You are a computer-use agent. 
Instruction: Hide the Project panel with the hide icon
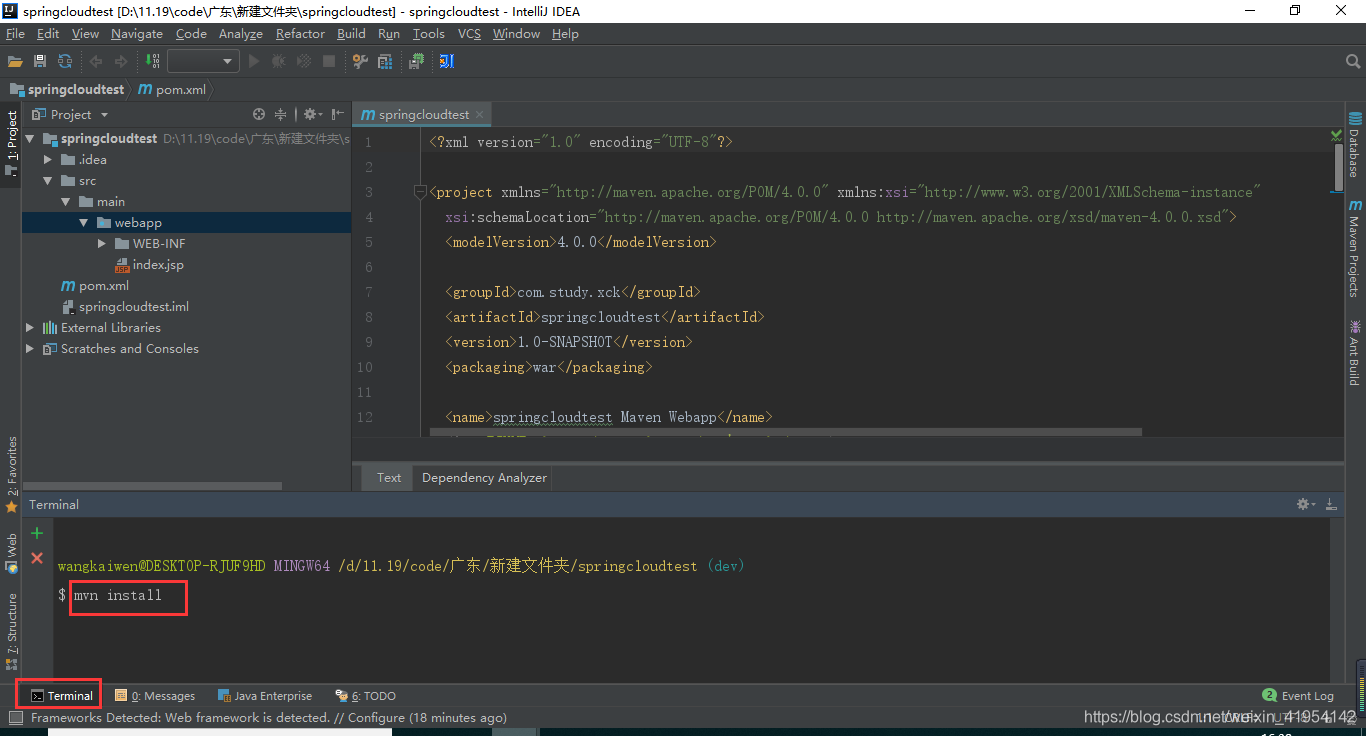pyautogui.click(x=337, y=114)
